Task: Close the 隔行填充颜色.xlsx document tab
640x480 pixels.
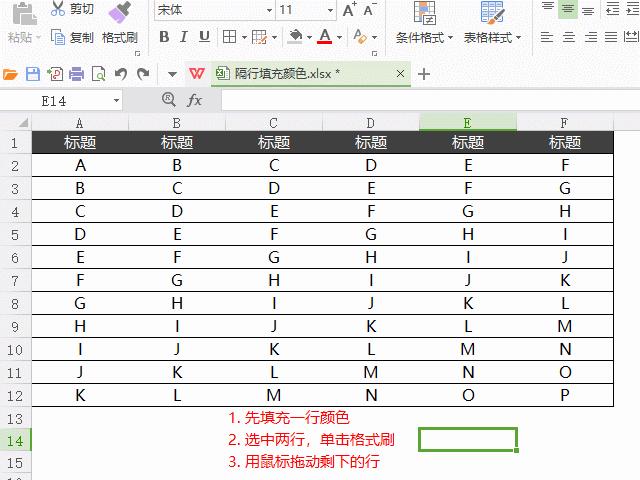Action: (400, 74)
